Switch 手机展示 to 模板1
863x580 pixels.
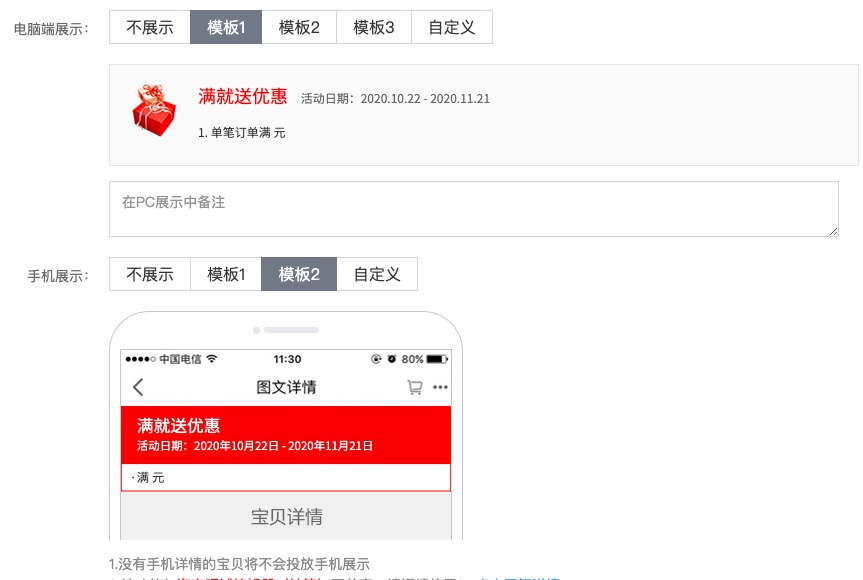coord(226,274)
